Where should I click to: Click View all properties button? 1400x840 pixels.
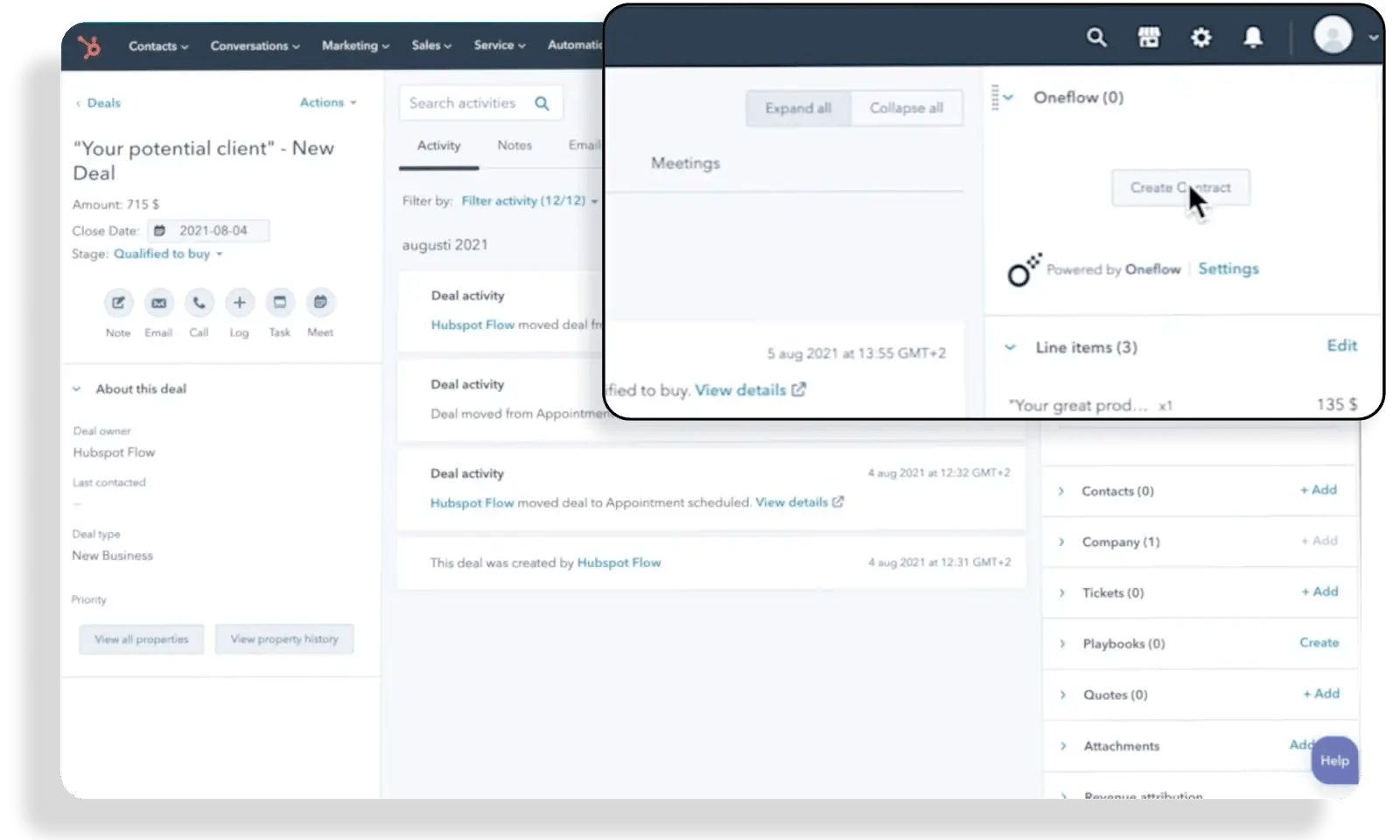click(x=142, y=640)
